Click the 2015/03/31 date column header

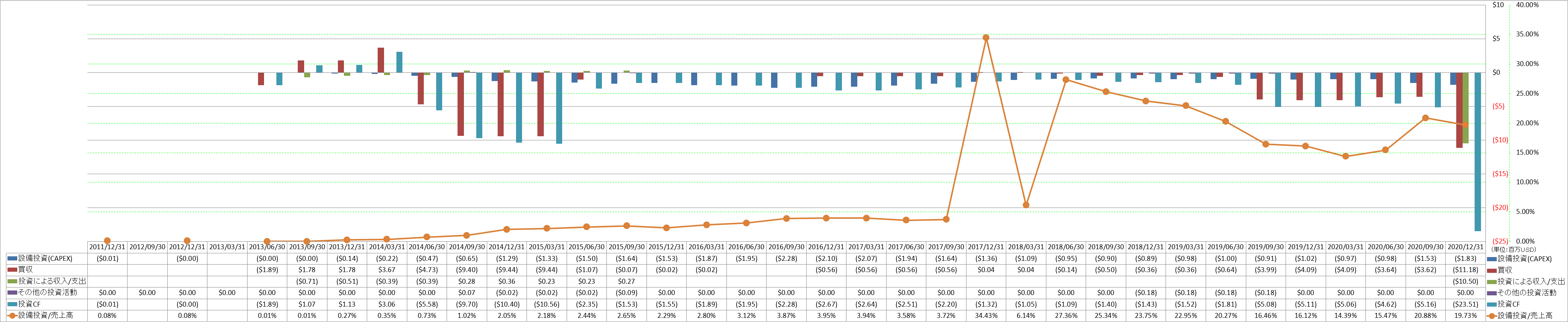click(x=547, y=247)
